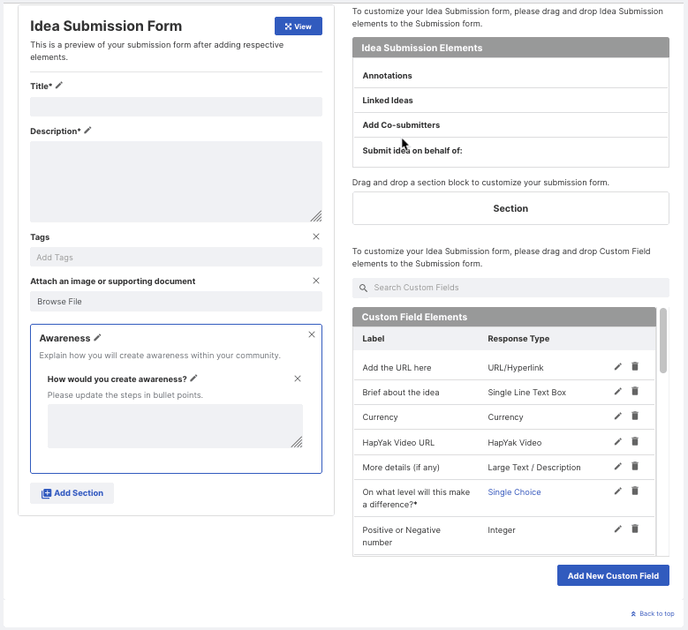Edit the 'How would you create awareness?' question
The height and width of the screenshot is (630, 688).
click(x=194, y=378)
